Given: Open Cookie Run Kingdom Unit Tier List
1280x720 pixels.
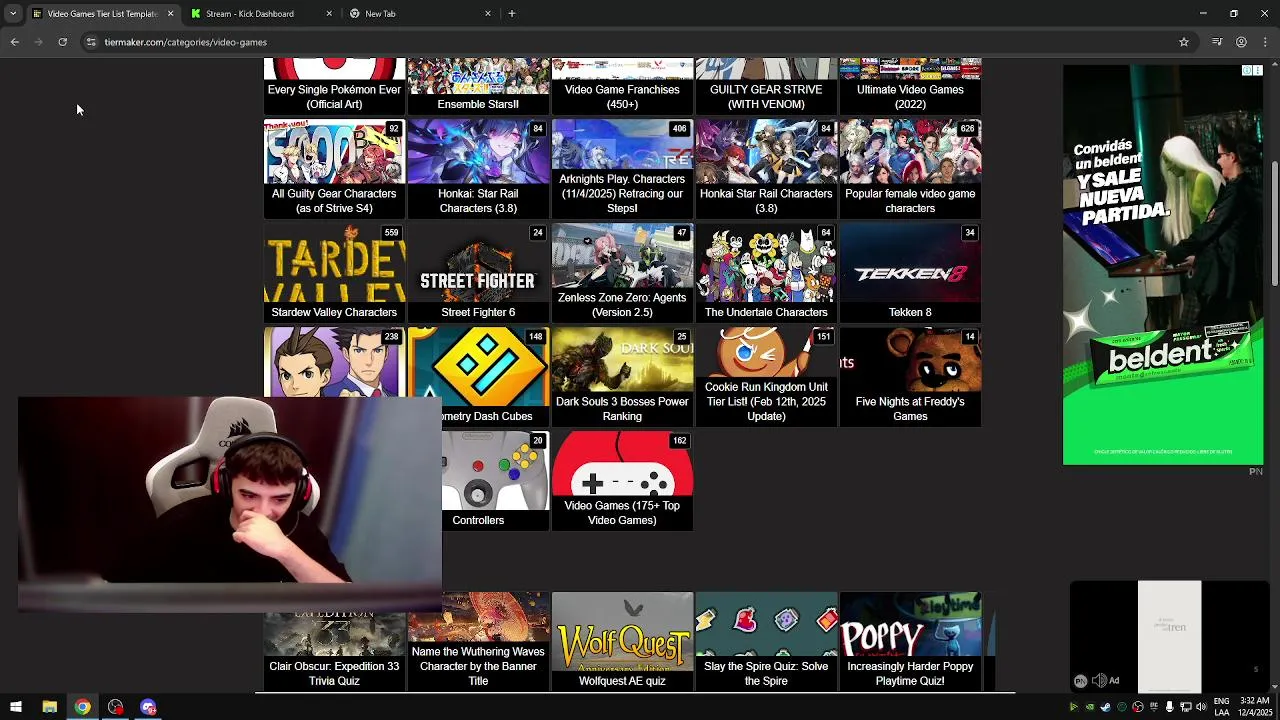Looking at the screenshot, I should tap(766, 376).
